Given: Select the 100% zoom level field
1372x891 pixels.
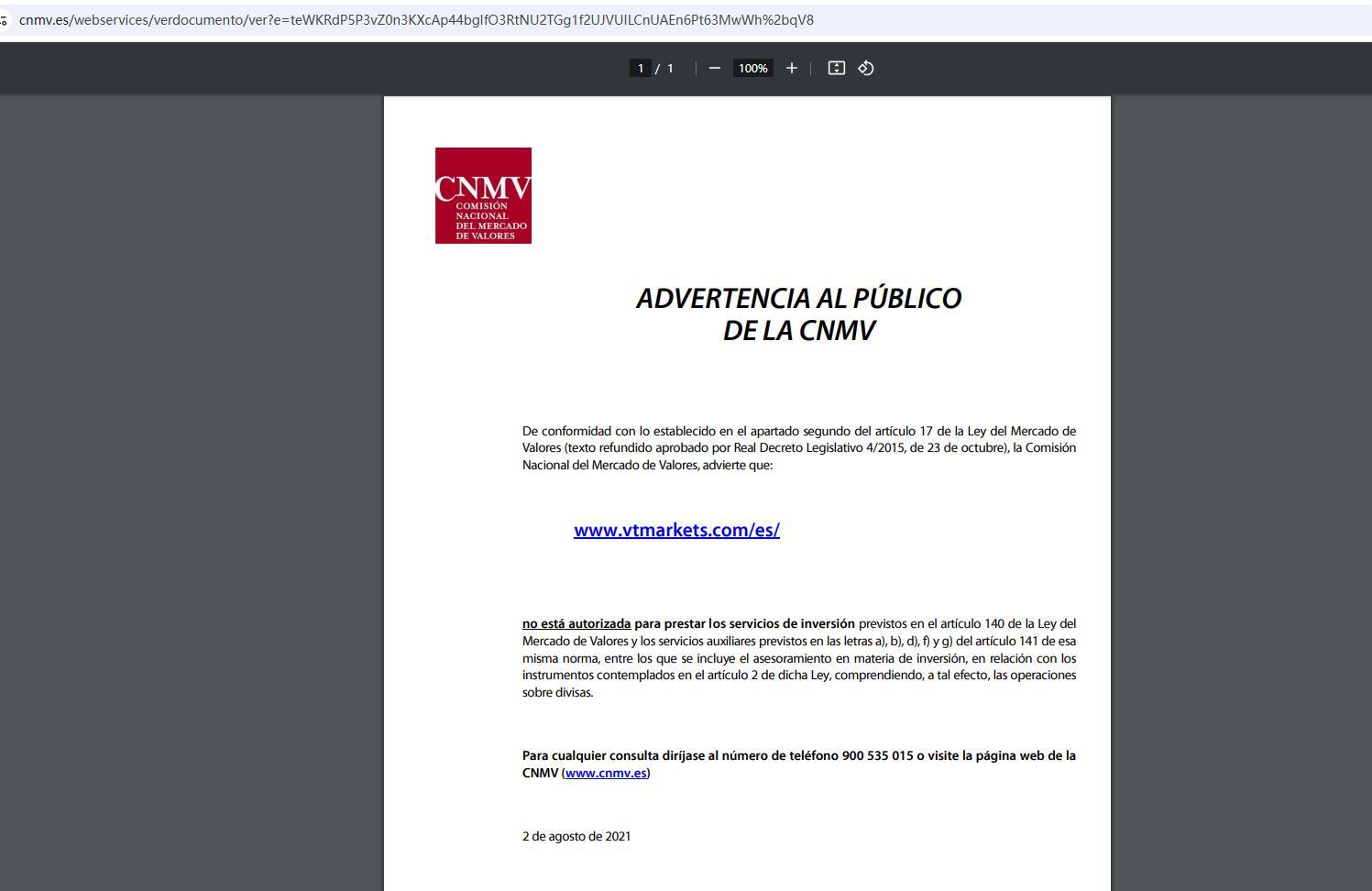Looking at the screenshot, I should (x=752, y=68).
